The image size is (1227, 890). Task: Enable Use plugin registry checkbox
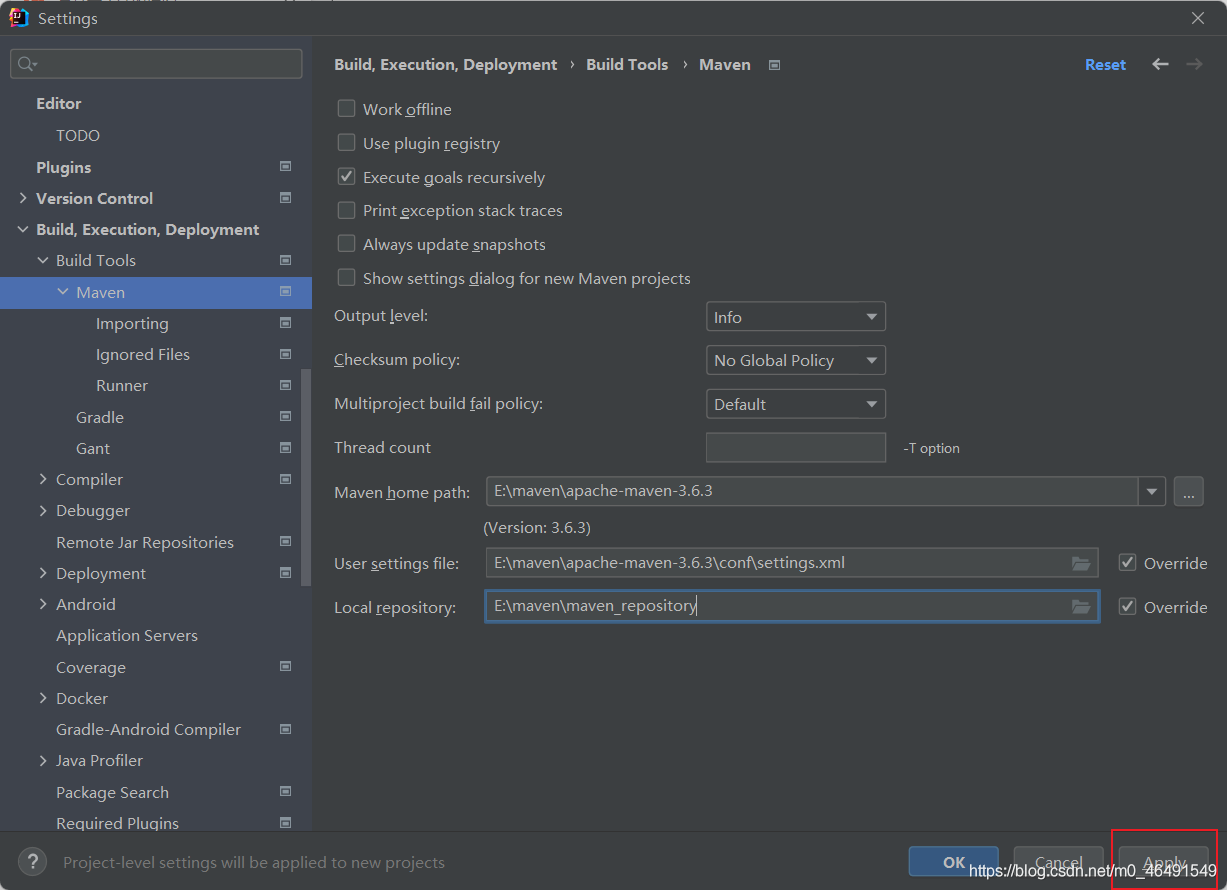pos(346,143)
